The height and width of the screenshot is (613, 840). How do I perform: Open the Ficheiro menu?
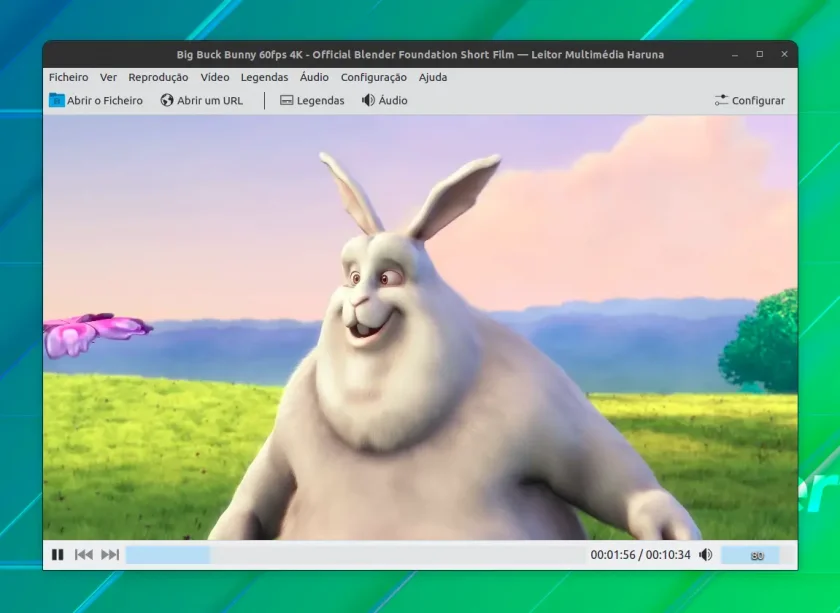pyautogui.click(x=69, y=77)
